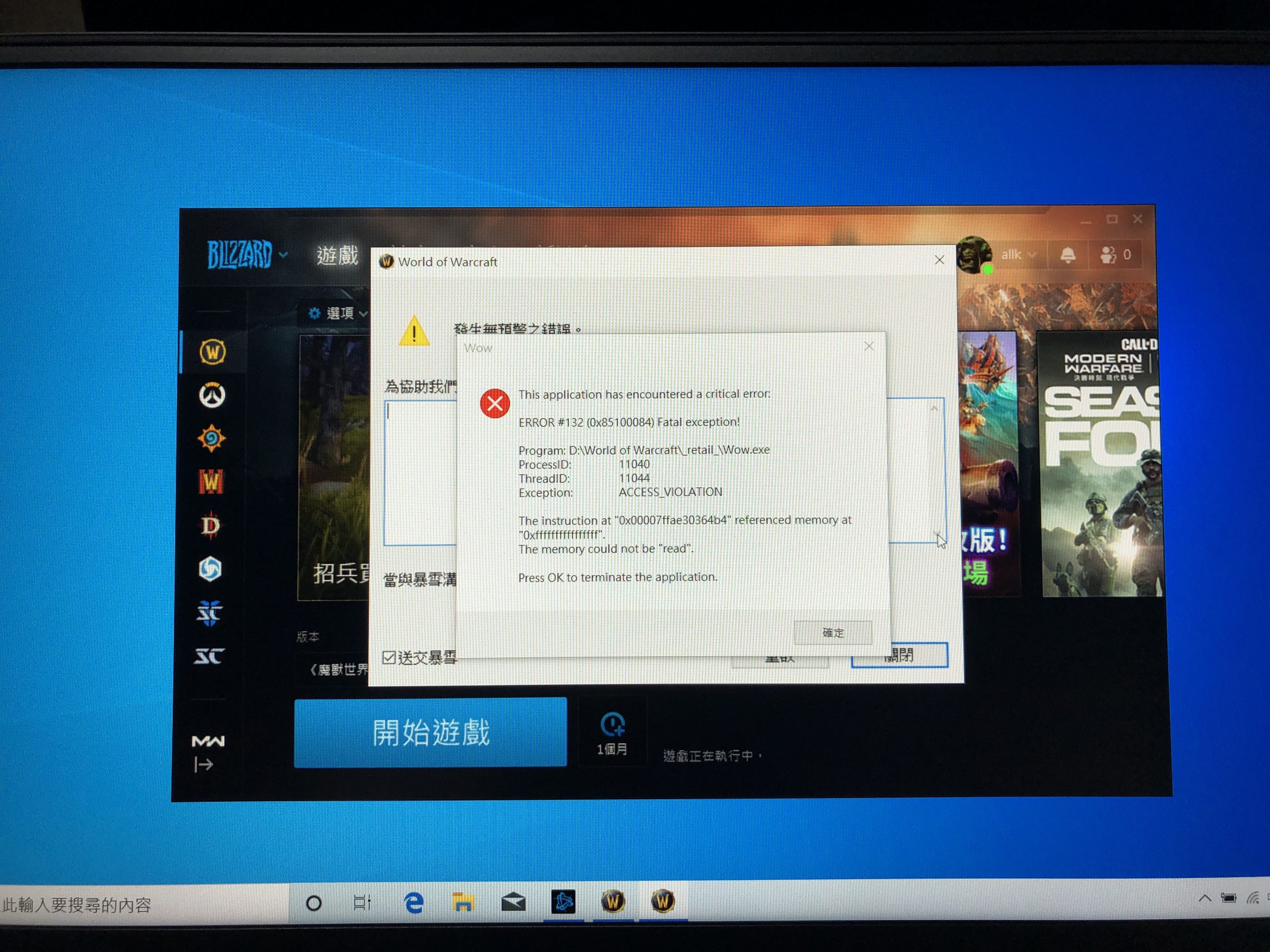Expand the Blizzard logo dropdown menu
1270x952 pixels.
[247, 254]
